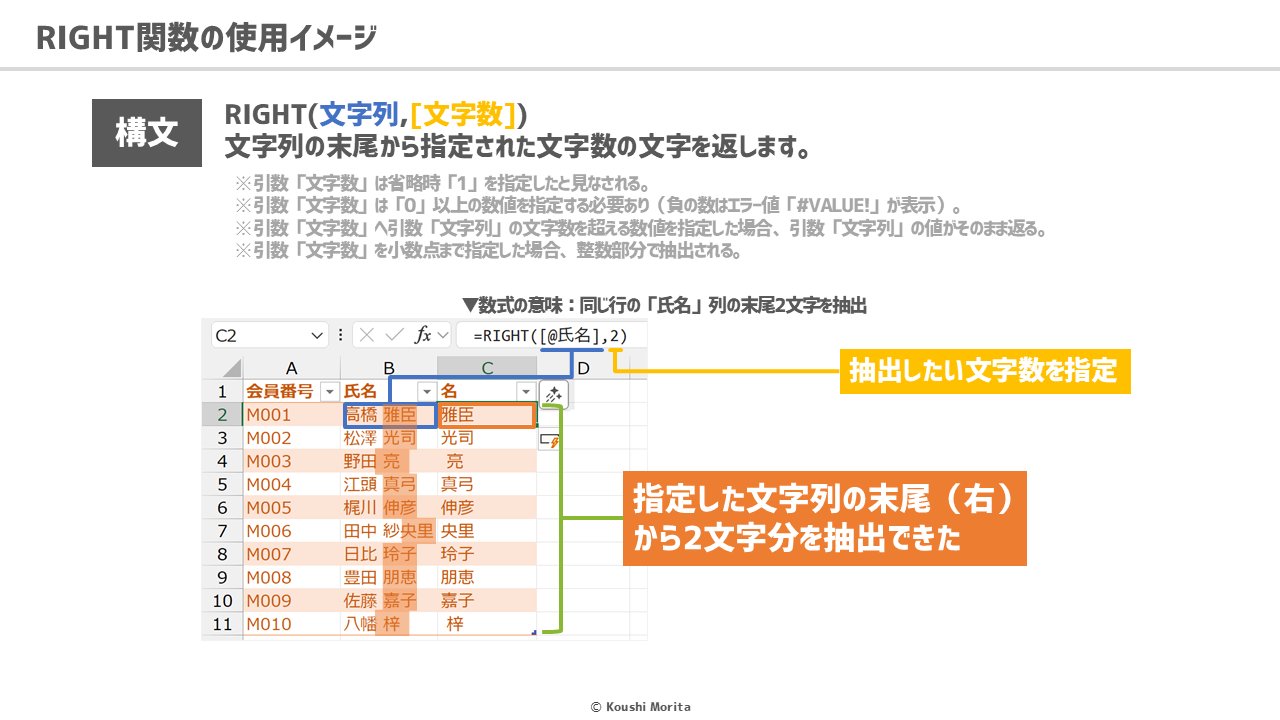Image resolution: width=1280 pixels, height=720 pixels.
Task: Click the 会員番号 header cell text
Action: (x=280, y=391)
